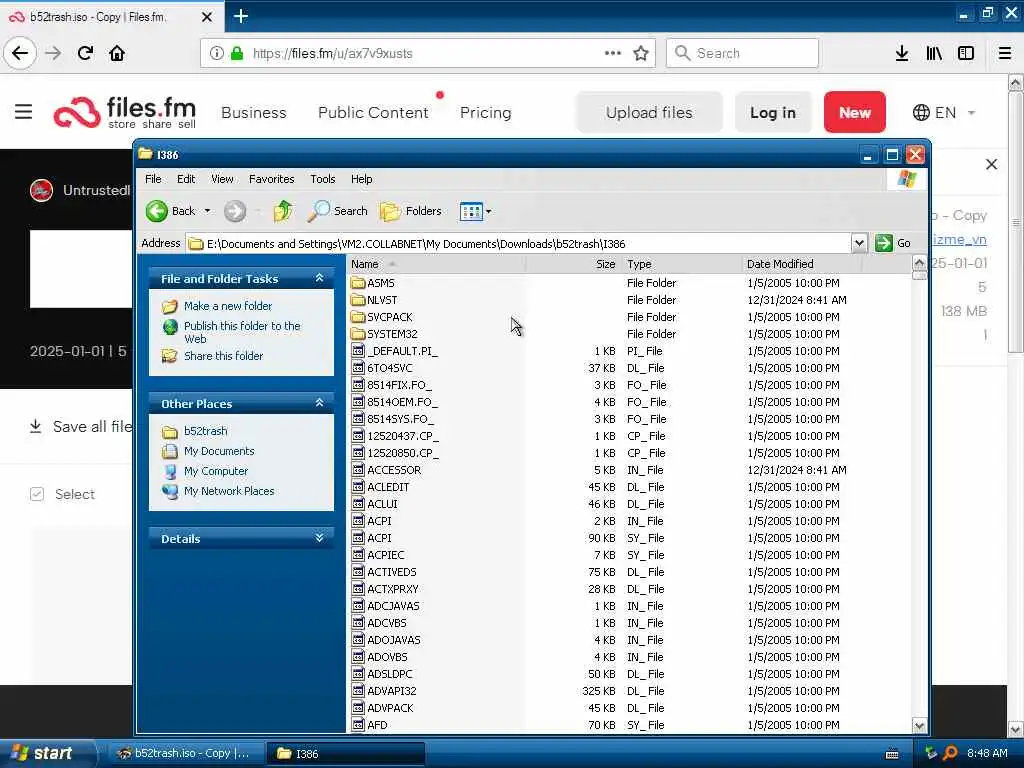Expand the Details panel
1024x768 pixels.
point(319,538)
